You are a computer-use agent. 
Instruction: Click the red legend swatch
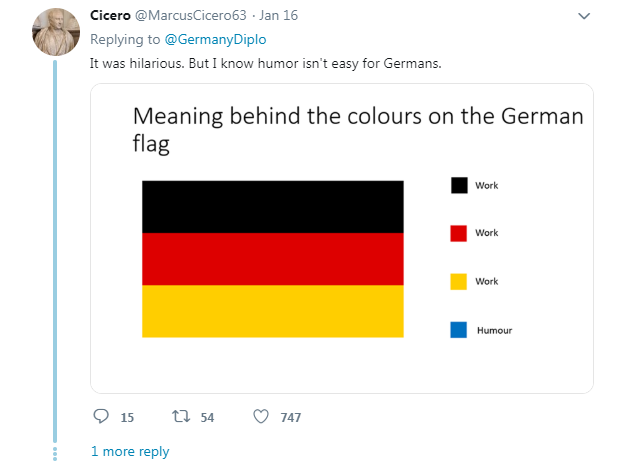coord(459,234)
